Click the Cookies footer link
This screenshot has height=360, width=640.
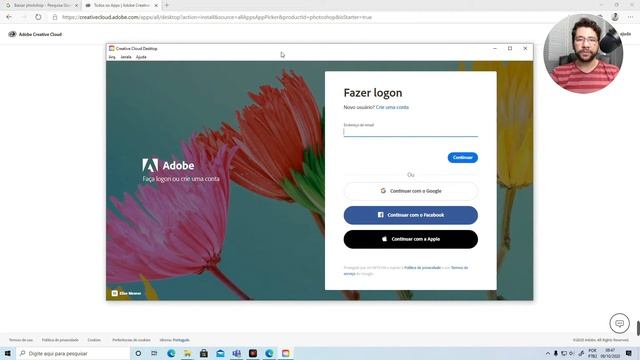94,340
